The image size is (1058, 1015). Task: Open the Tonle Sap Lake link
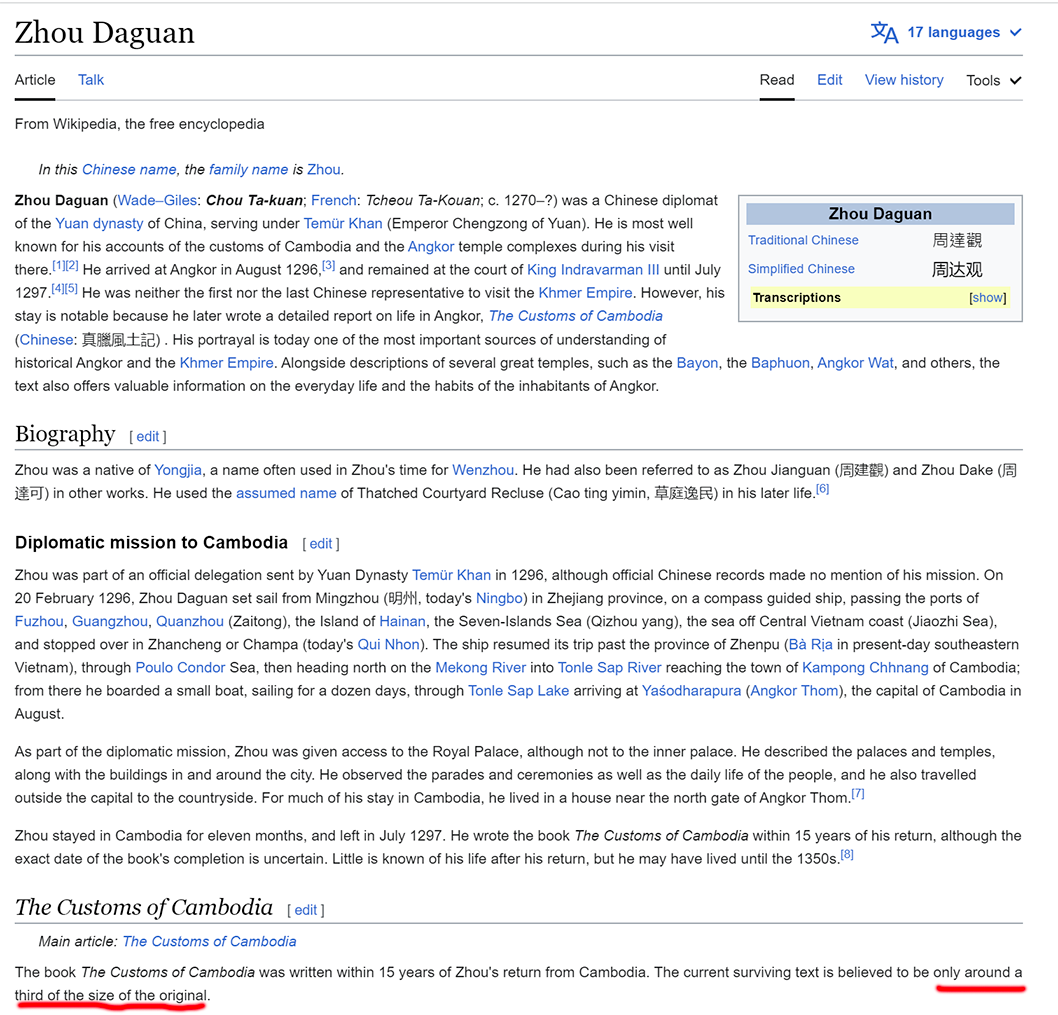[518, 691]
